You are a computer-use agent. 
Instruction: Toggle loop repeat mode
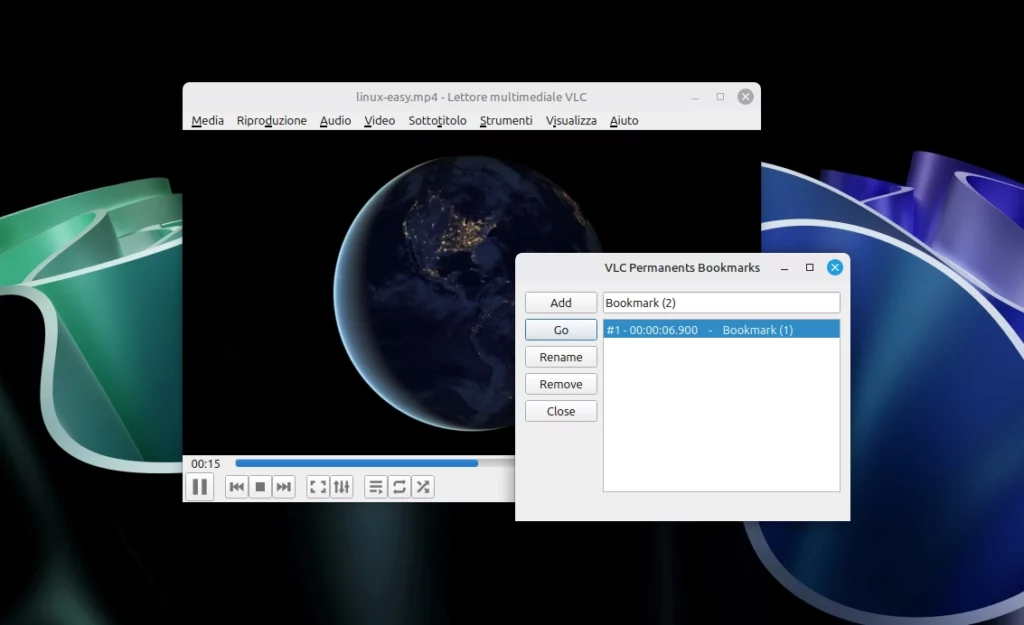point(399,487)
